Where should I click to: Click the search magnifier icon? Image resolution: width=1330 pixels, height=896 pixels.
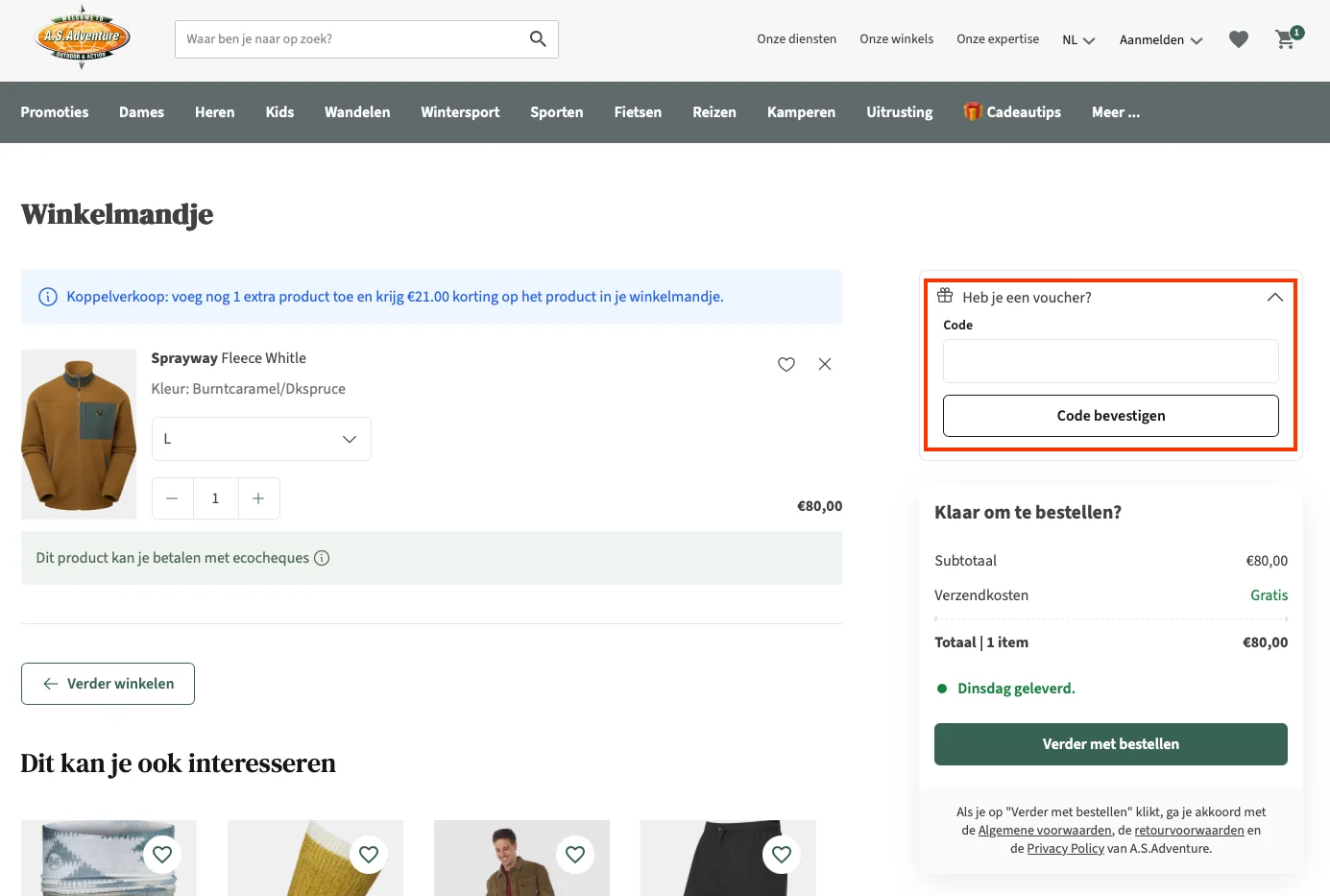point(538,39)
